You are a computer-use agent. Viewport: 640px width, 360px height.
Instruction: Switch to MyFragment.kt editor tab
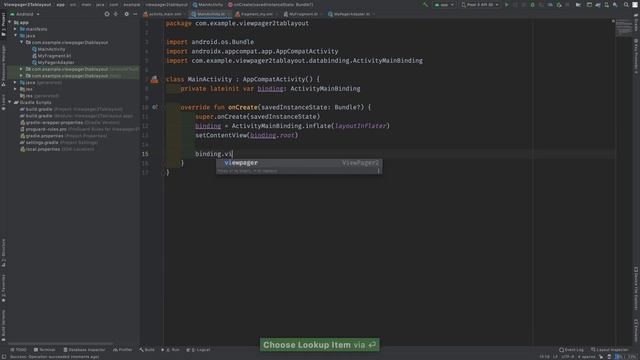pyautogui.click(x=302, y=14)
